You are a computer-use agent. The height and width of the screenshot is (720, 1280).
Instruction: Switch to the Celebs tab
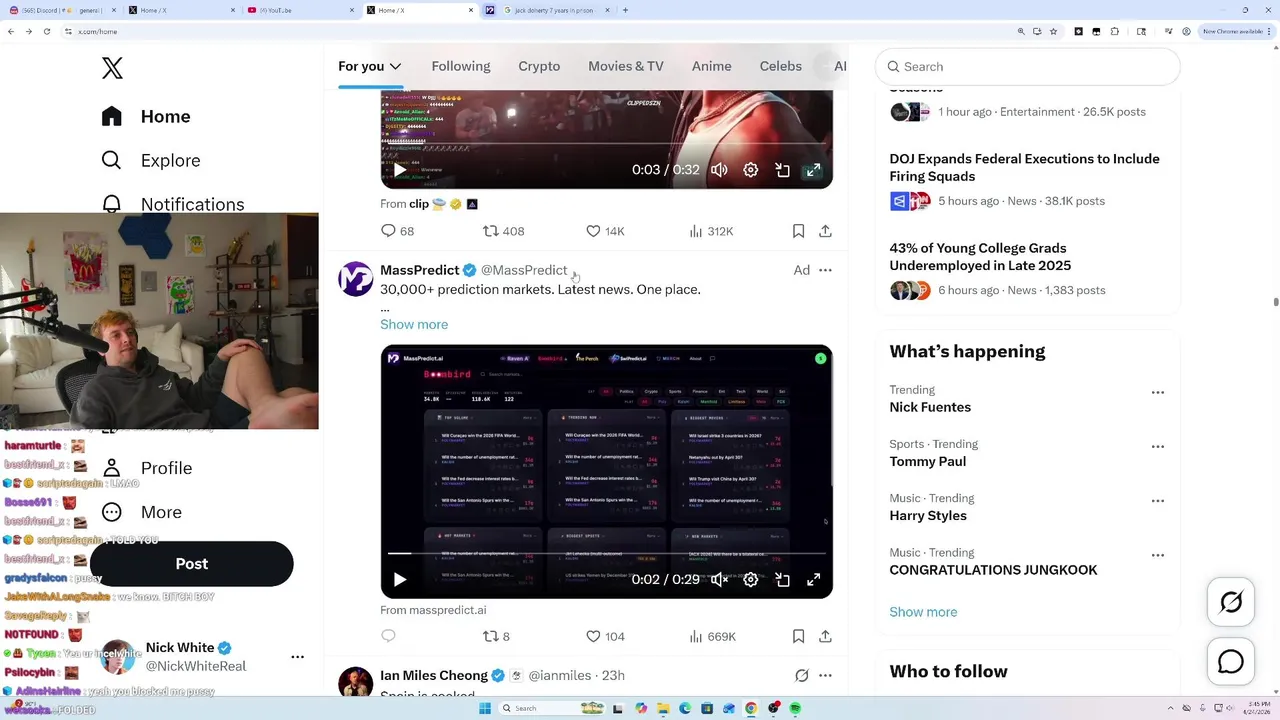[x=781, y=66]
